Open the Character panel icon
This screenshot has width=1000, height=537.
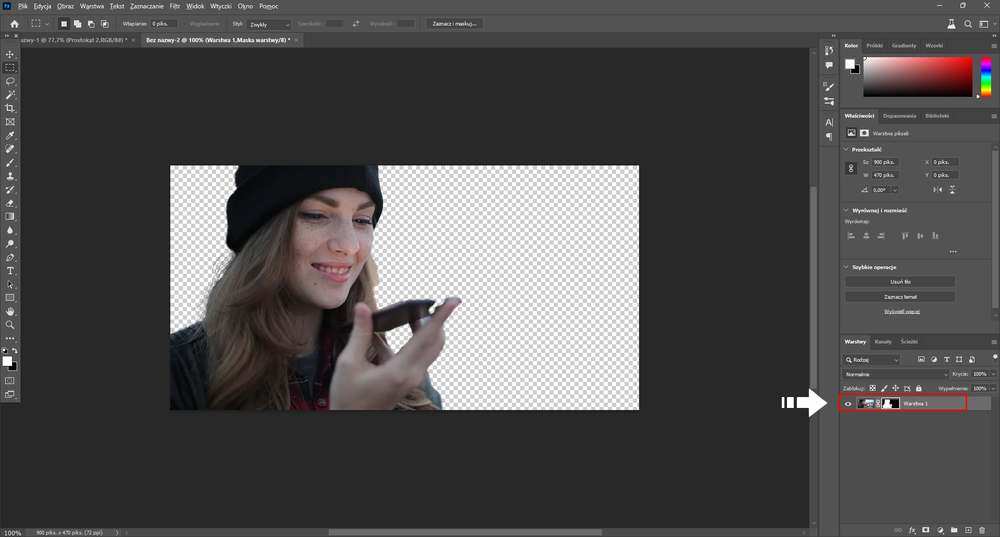[829, 122]
